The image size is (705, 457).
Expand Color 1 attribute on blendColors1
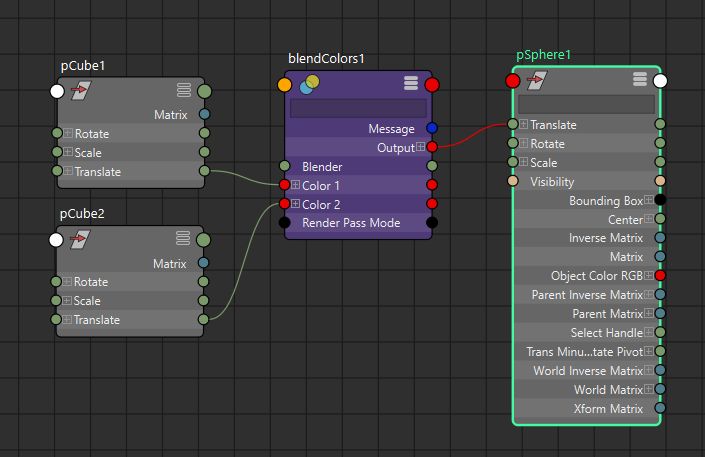pos(295,186)
